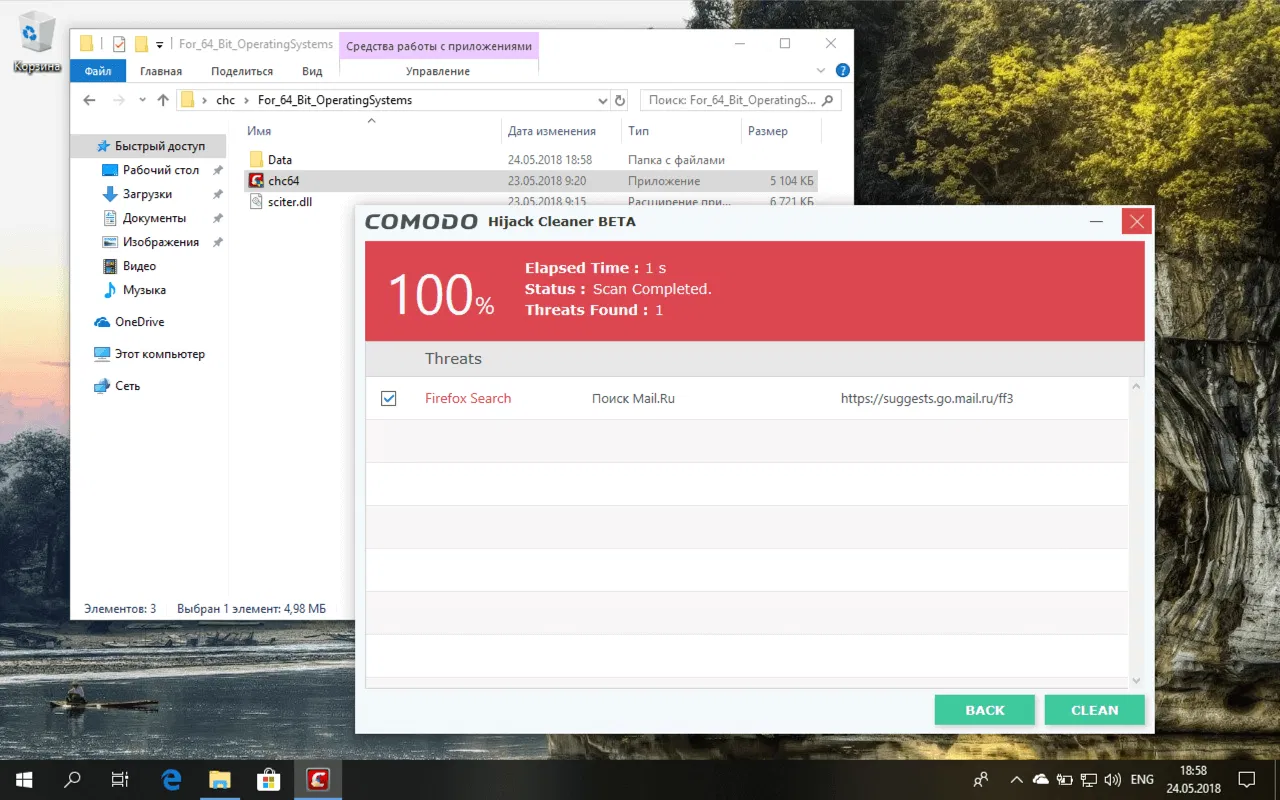Image resolution: width=1280 pixels, height=800 pixels.
Task: Click the Поиск Mail.Ru threat description
Action: click(633, 398)
